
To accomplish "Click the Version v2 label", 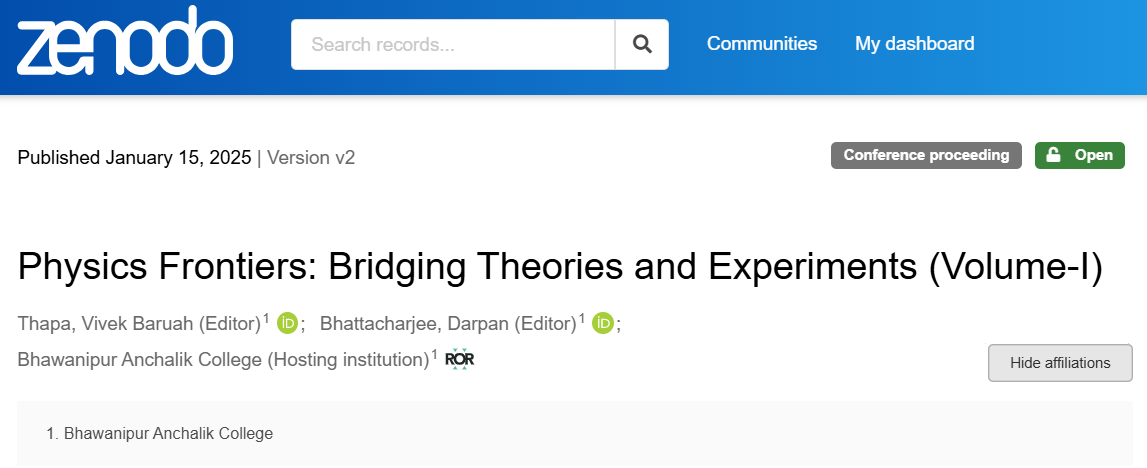I will pos(311,157).
